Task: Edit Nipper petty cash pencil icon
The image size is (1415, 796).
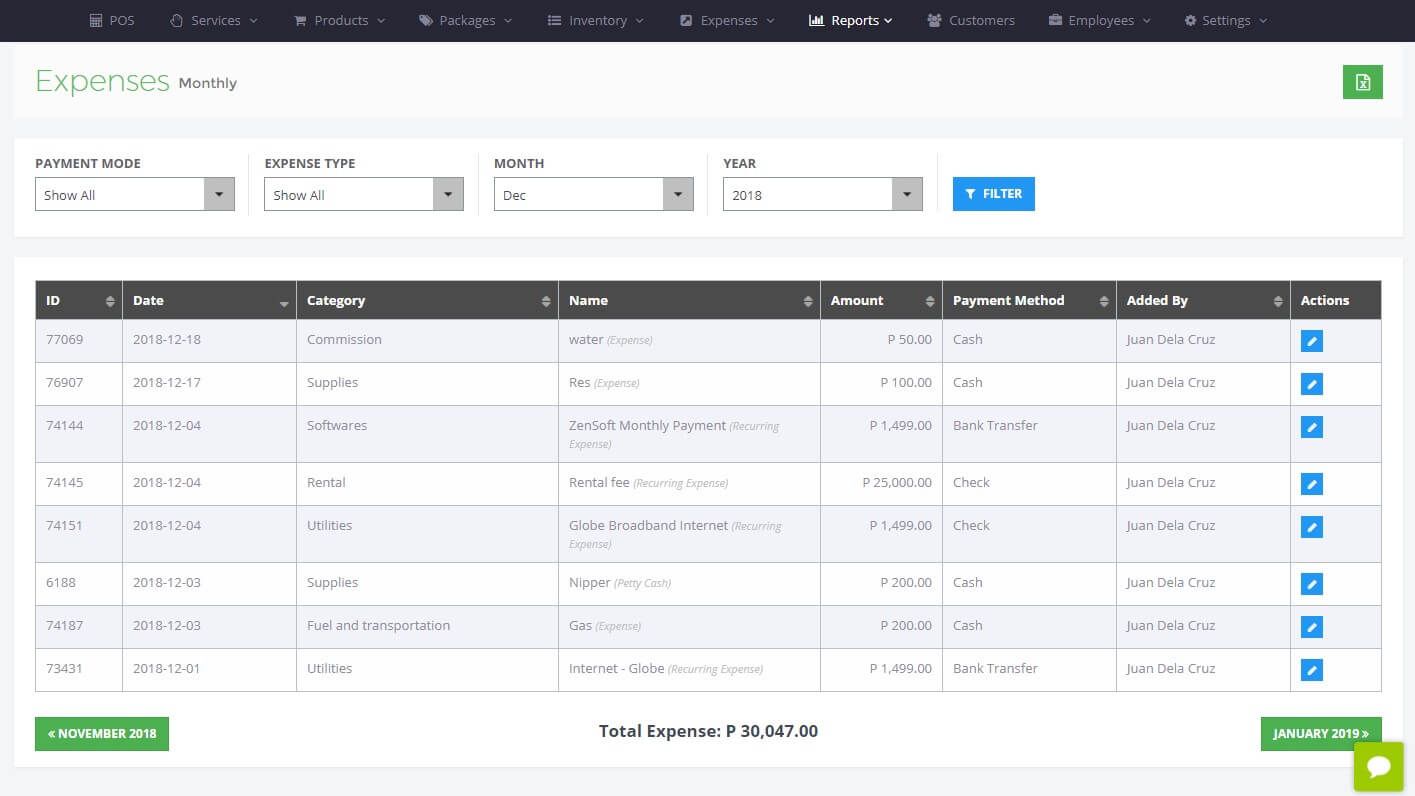Action: pos(1312,584)
